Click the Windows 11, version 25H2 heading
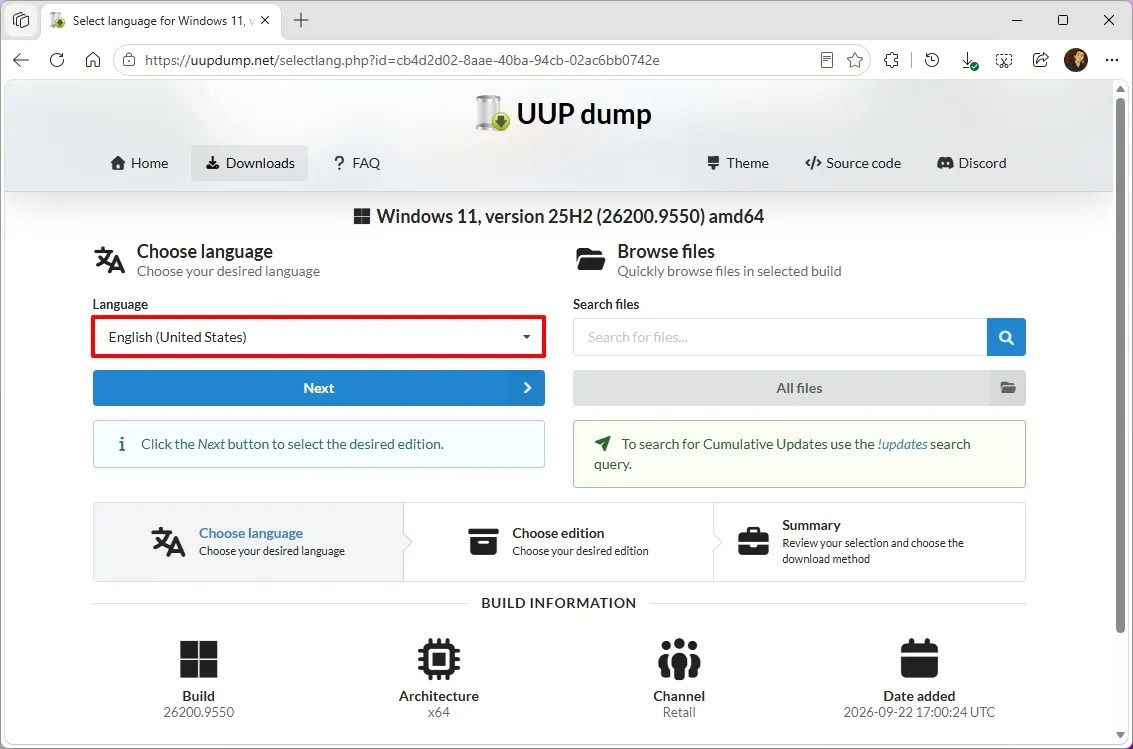 pos(559,216)
